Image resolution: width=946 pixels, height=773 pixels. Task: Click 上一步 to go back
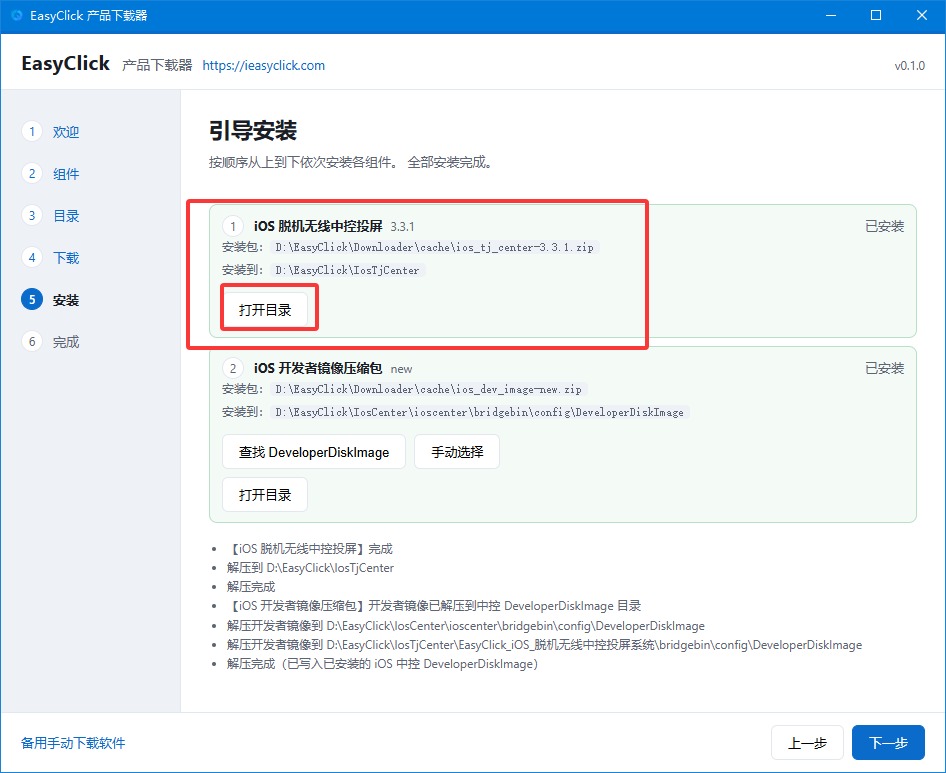807,743
